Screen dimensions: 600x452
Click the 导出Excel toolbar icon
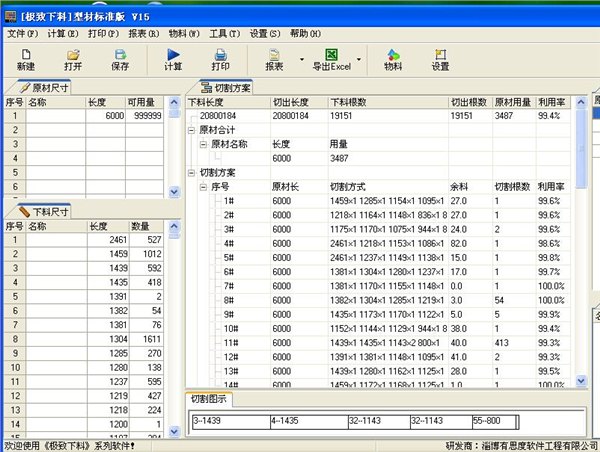[331, 60]
